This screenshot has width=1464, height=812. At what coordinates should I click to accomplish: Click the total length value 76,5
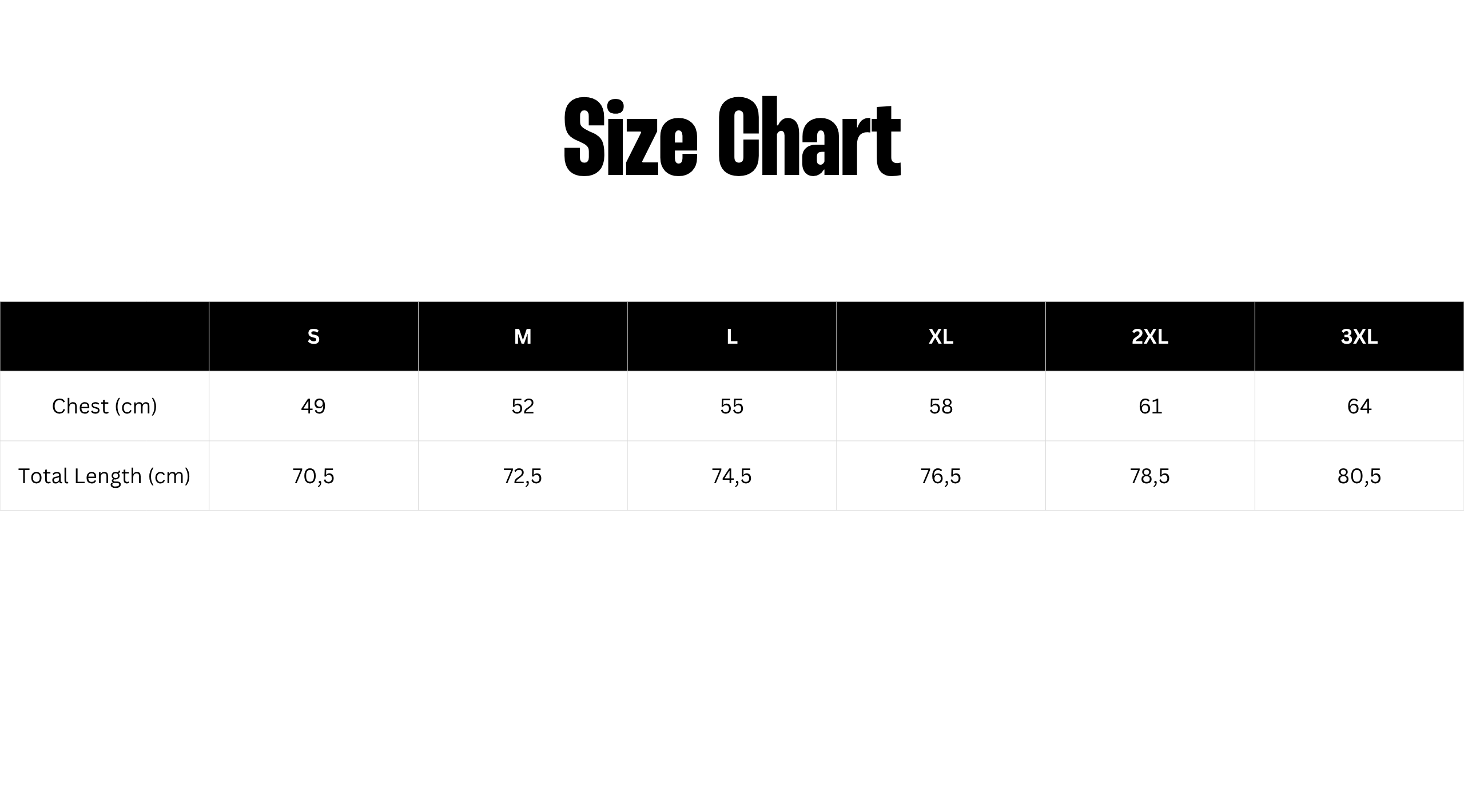pyautogui.click(x=941, y=476)
